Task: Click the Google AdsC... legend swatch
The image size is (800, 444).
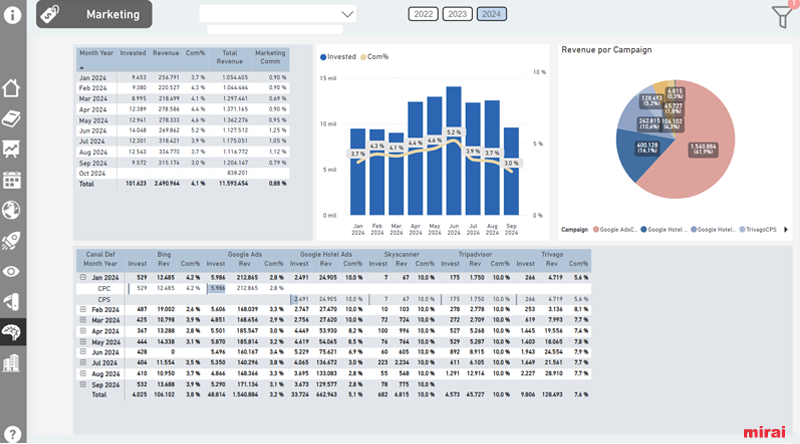Action: [x=595, y=230]
